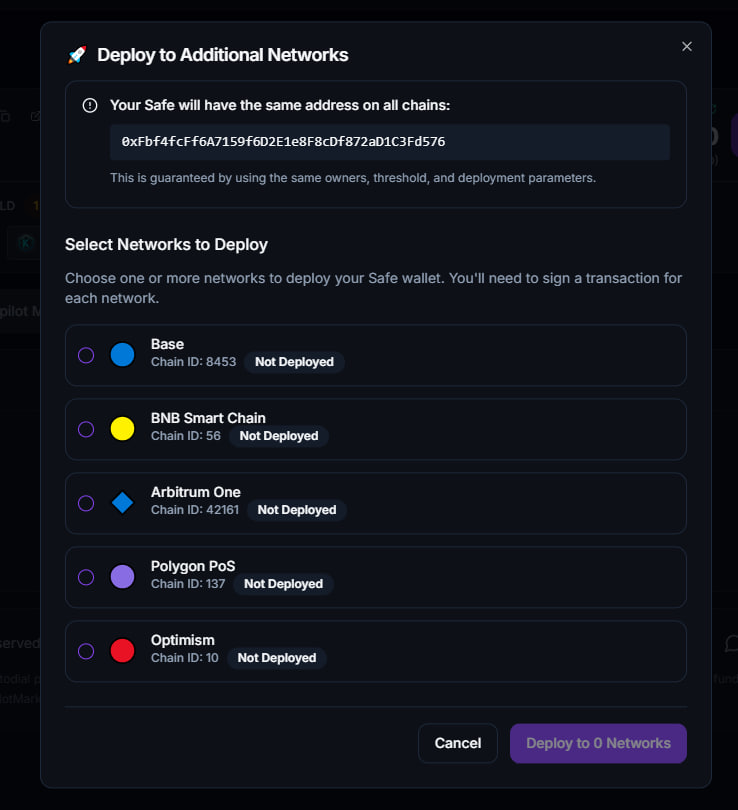Select the Arbitrum One radio button
The image size is (738, 810).
click(x=86, y=503)
